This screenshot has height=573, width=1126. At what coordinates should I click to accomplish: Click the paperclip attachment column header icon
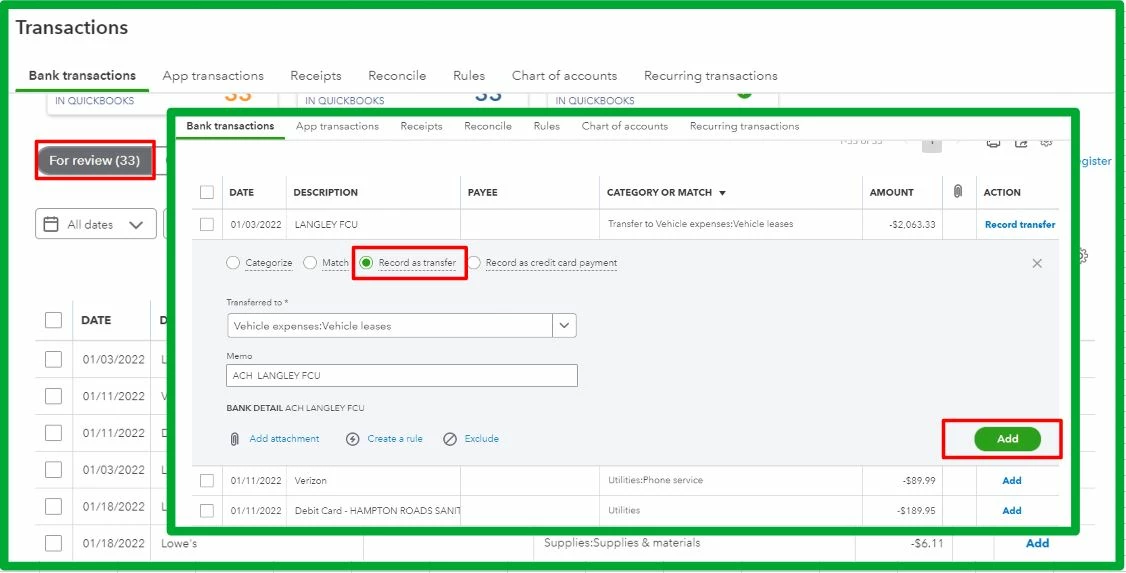click(x=957, y=192)
